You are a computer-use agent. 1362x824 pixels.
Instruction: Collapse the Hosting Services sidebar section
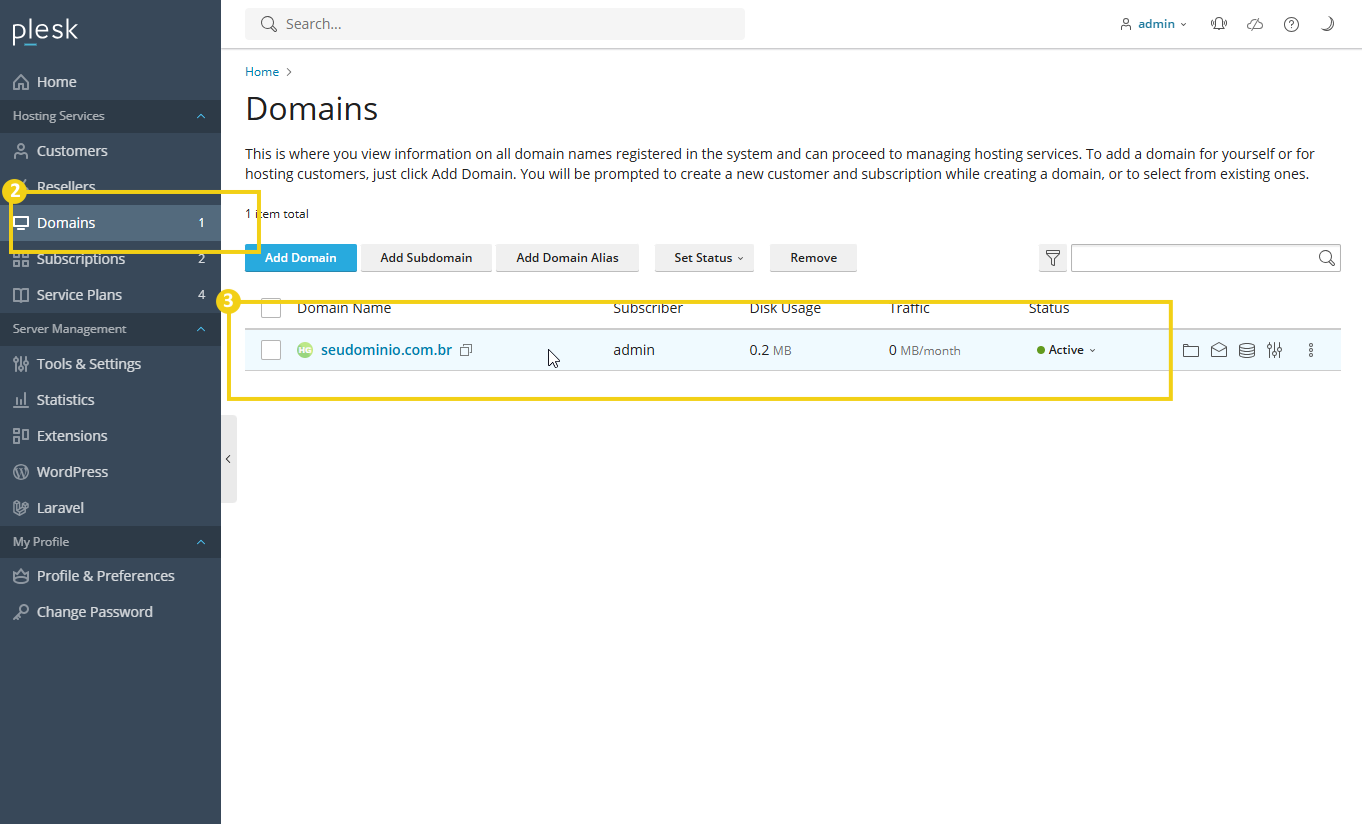pyautogui.click(x=201, y=116)
